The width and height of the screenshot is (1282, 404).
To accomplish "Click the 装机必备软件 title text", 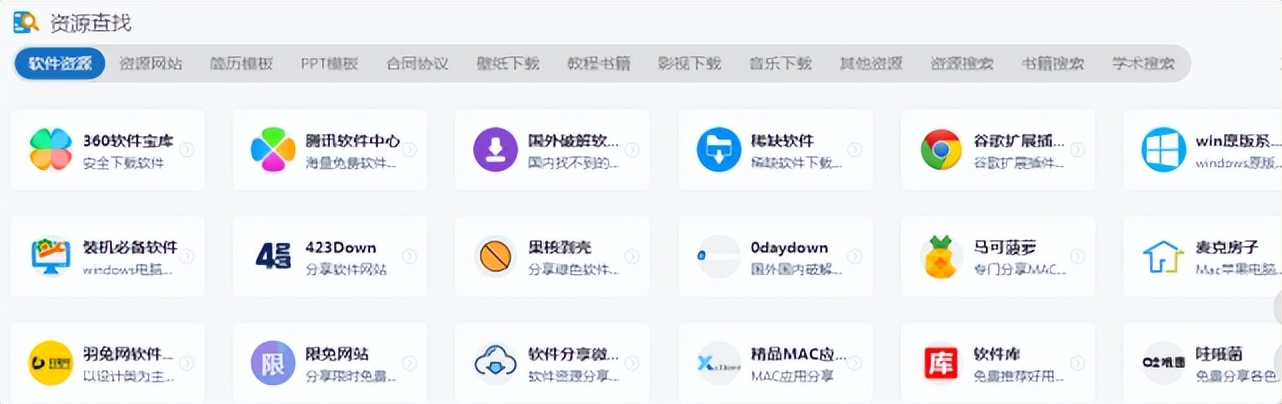I will (130, 248).
